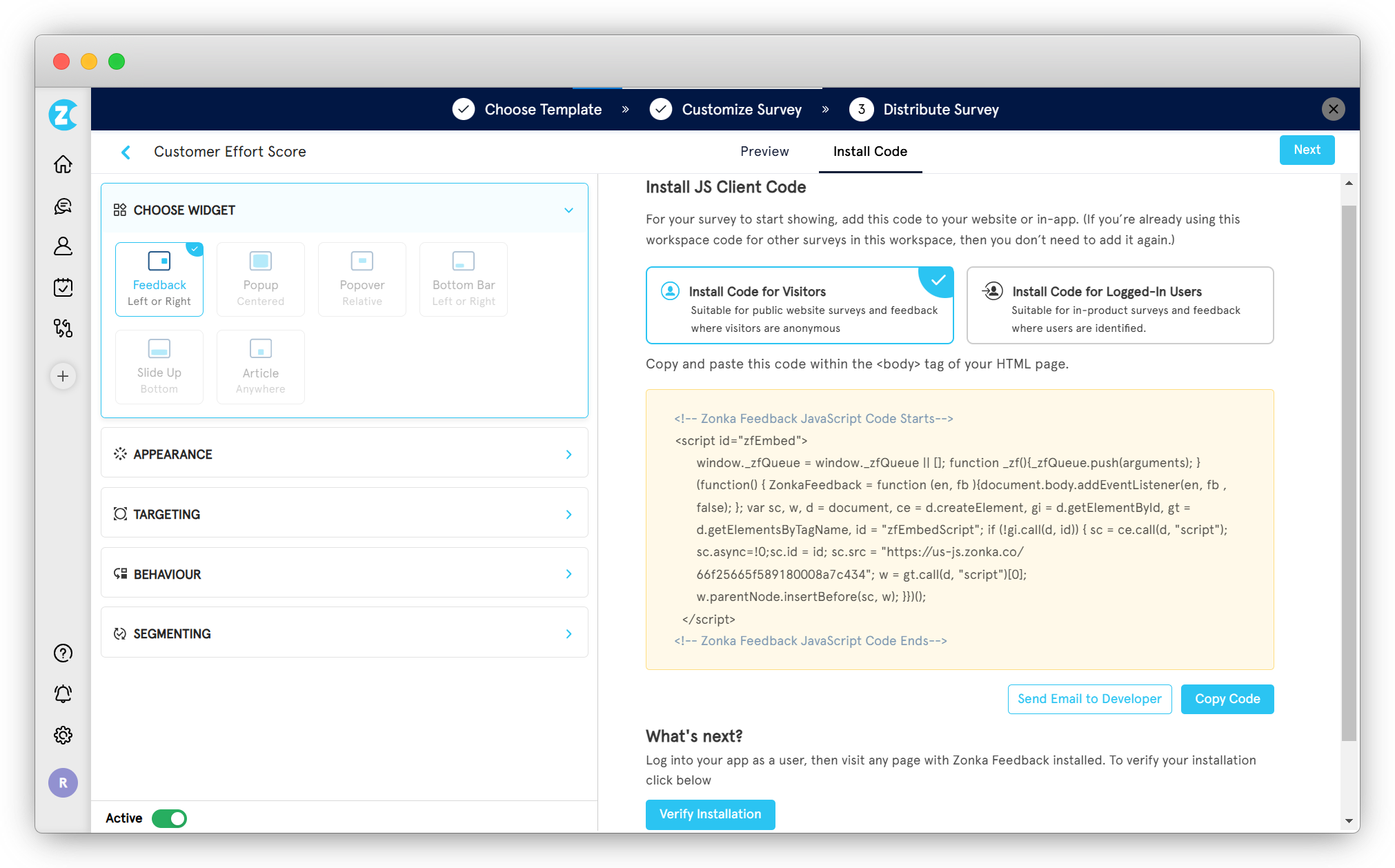This screenshot has height=868, width=1395.
Task: Select Popover Relative widget
Action: coord(360,277)
